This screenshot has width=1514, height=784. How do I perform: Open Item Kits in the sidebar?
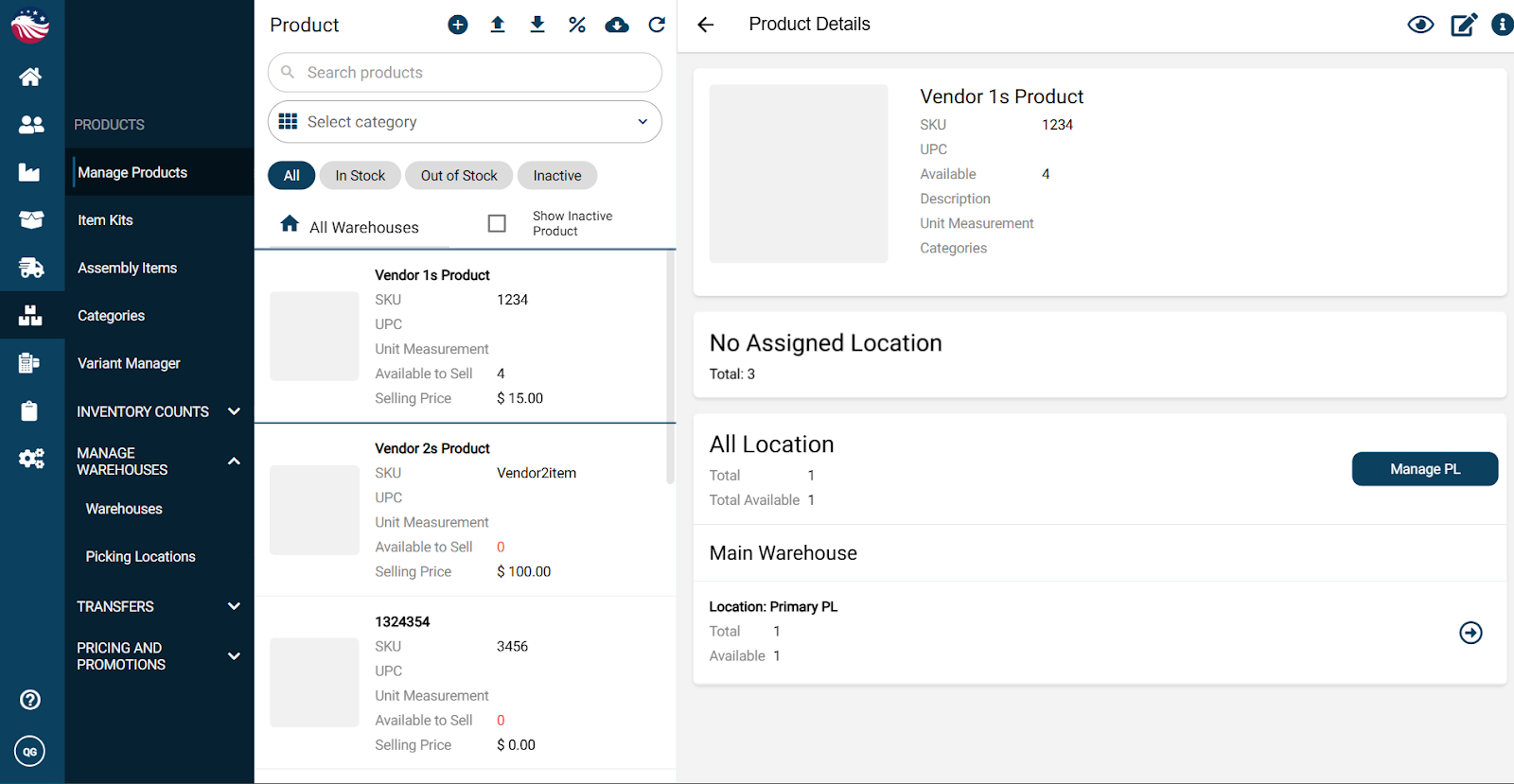coord(105,220)
